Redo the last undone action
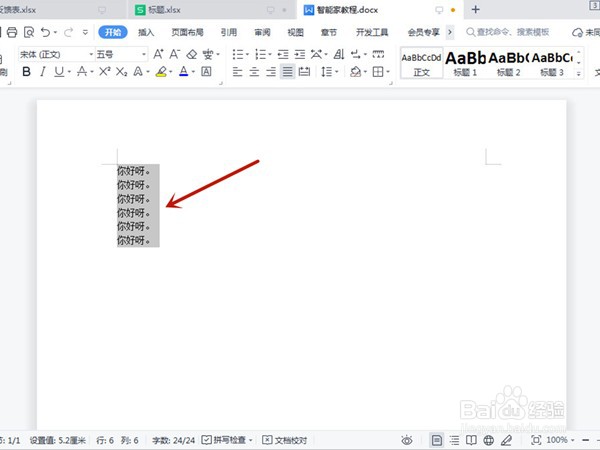 (68, 32)
